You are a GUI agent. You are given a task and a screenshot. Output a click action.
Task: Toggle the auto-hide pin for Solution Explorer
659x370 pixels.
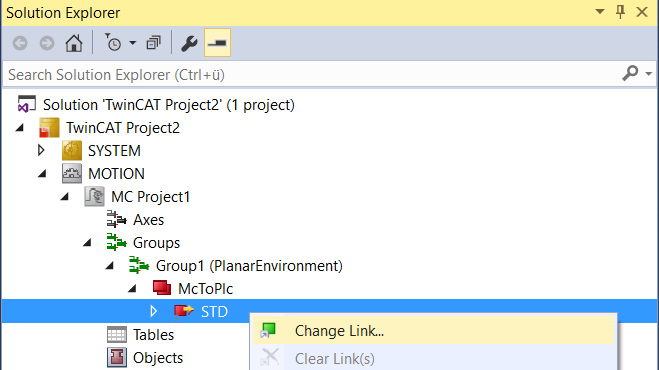620,12
